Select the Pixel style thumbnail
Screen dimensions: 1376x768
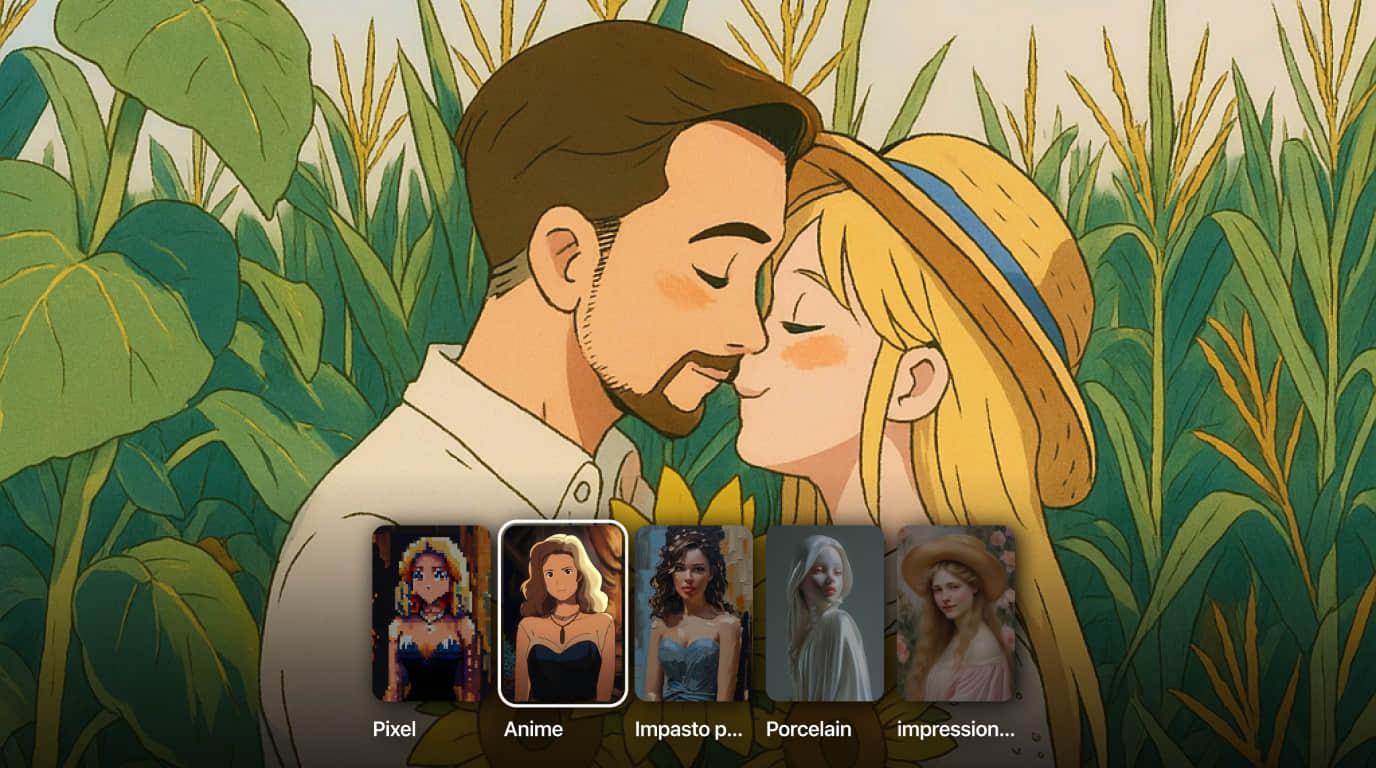click(432, 613)
